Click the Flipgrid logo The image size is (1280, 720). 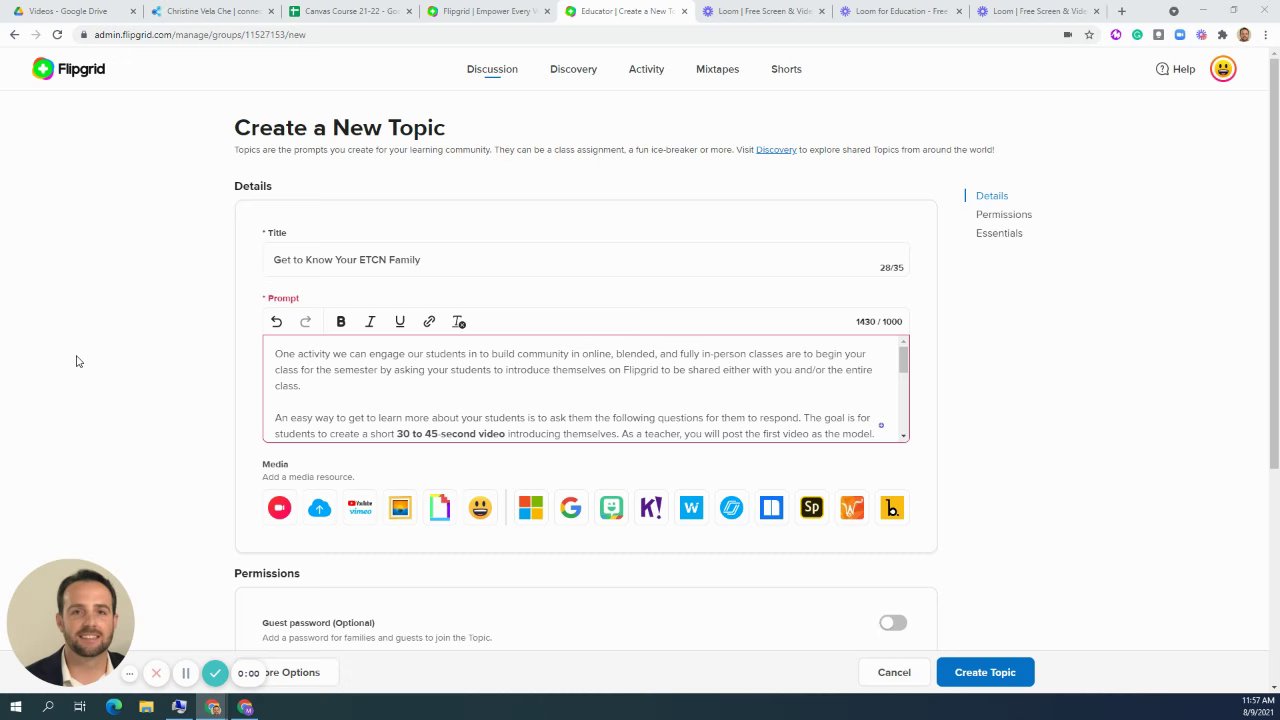pos(68,69)
